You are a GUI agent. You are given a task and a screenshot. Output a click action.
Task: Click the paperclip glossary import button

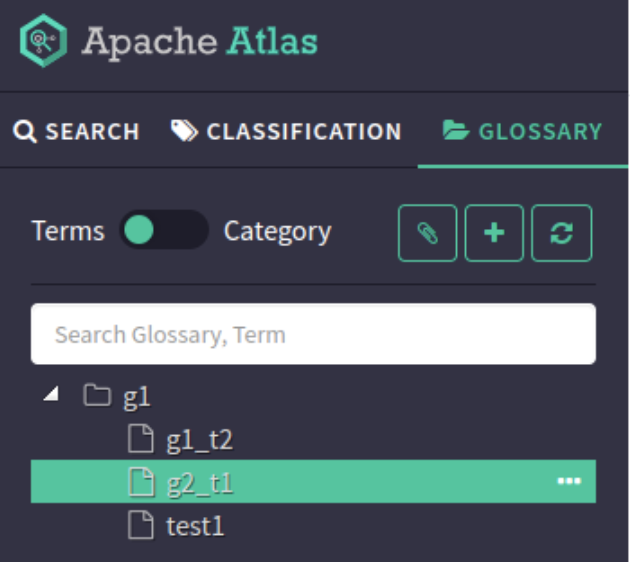427,233
